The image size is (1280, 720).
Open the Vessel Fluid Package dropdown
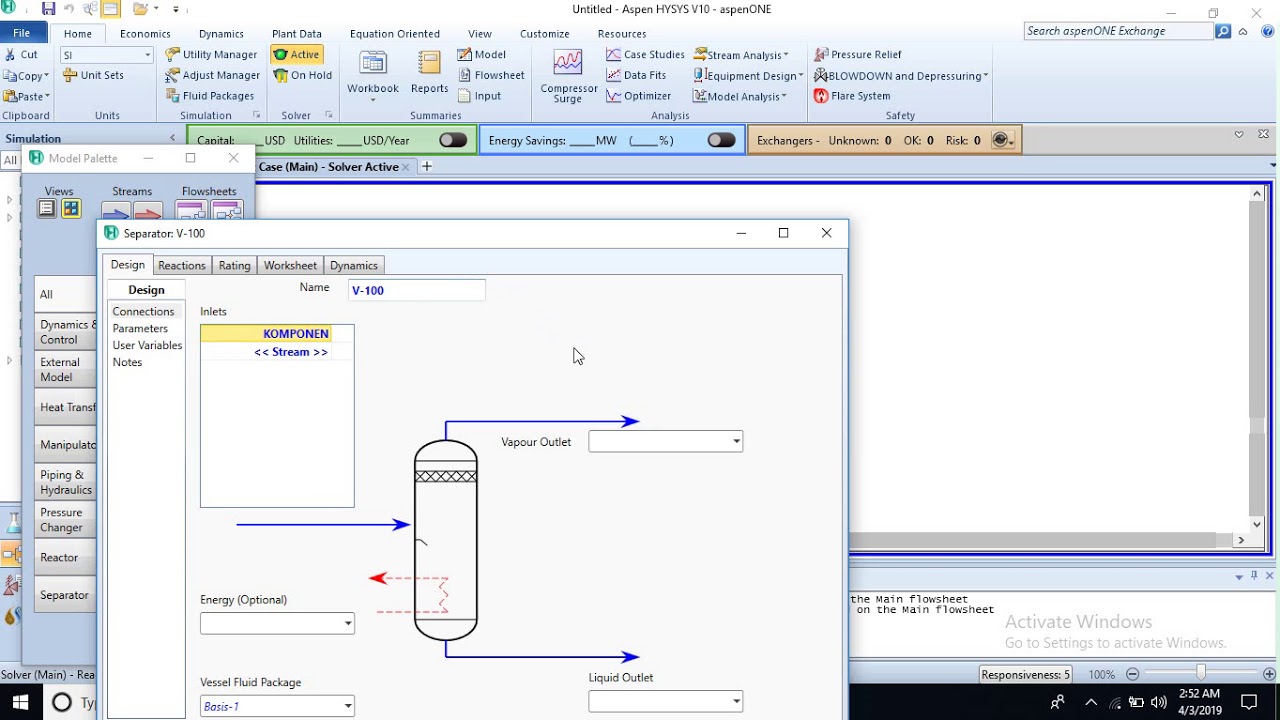[348, 706]
